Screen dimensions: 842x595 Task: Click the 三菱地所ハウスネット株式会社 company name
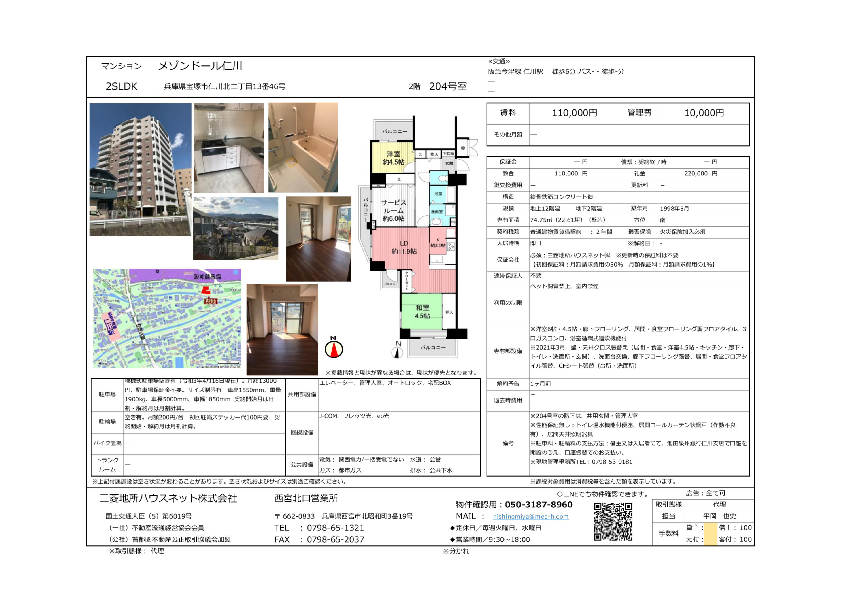coord(166,498)
